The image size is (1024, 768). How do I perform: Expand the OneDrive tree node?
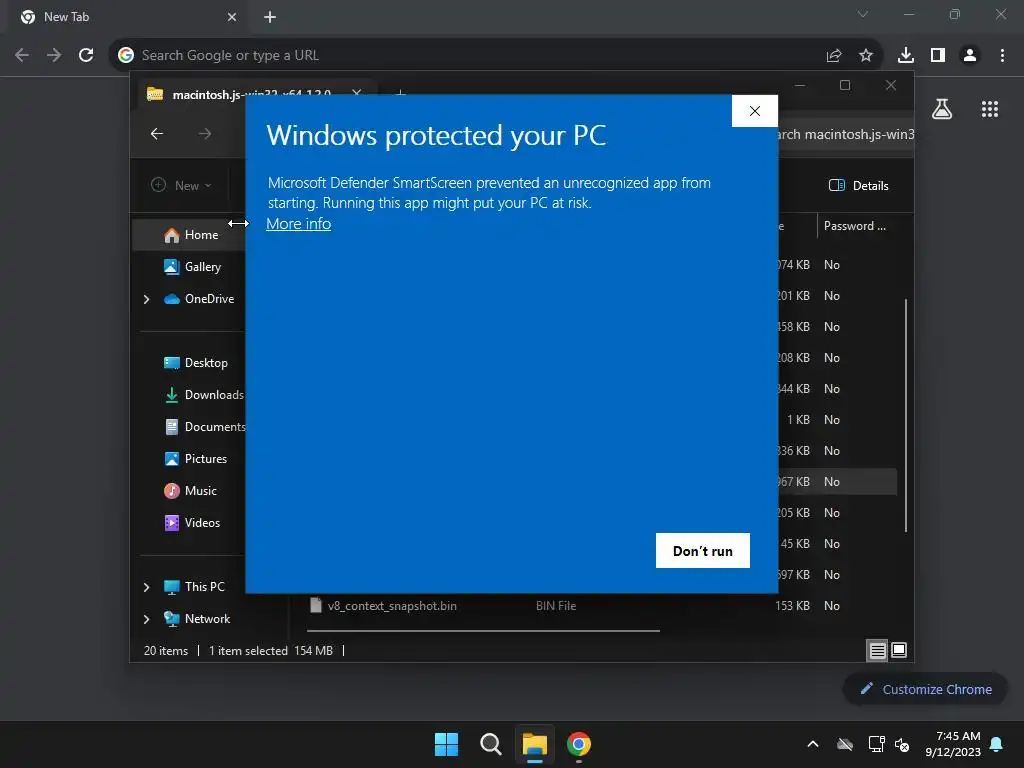[146, 299]
